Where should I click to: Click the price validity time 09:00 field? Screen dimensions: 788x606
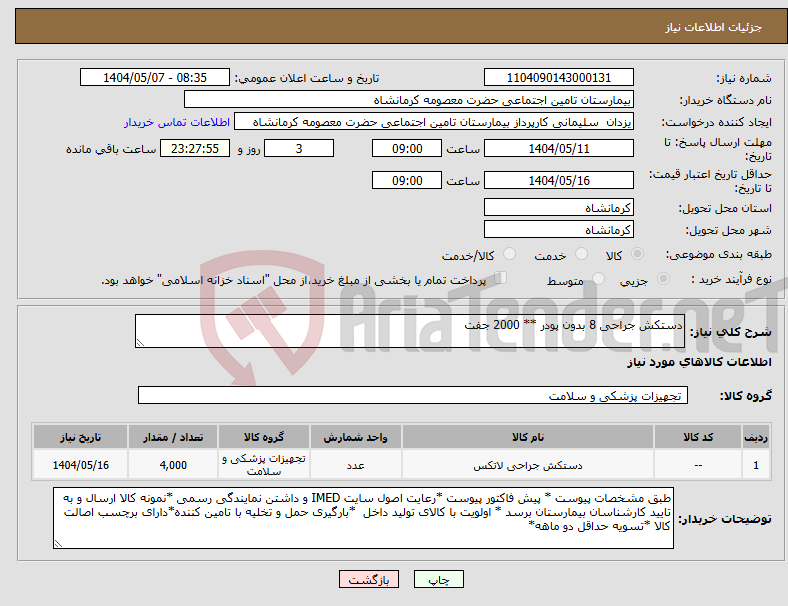407,180
